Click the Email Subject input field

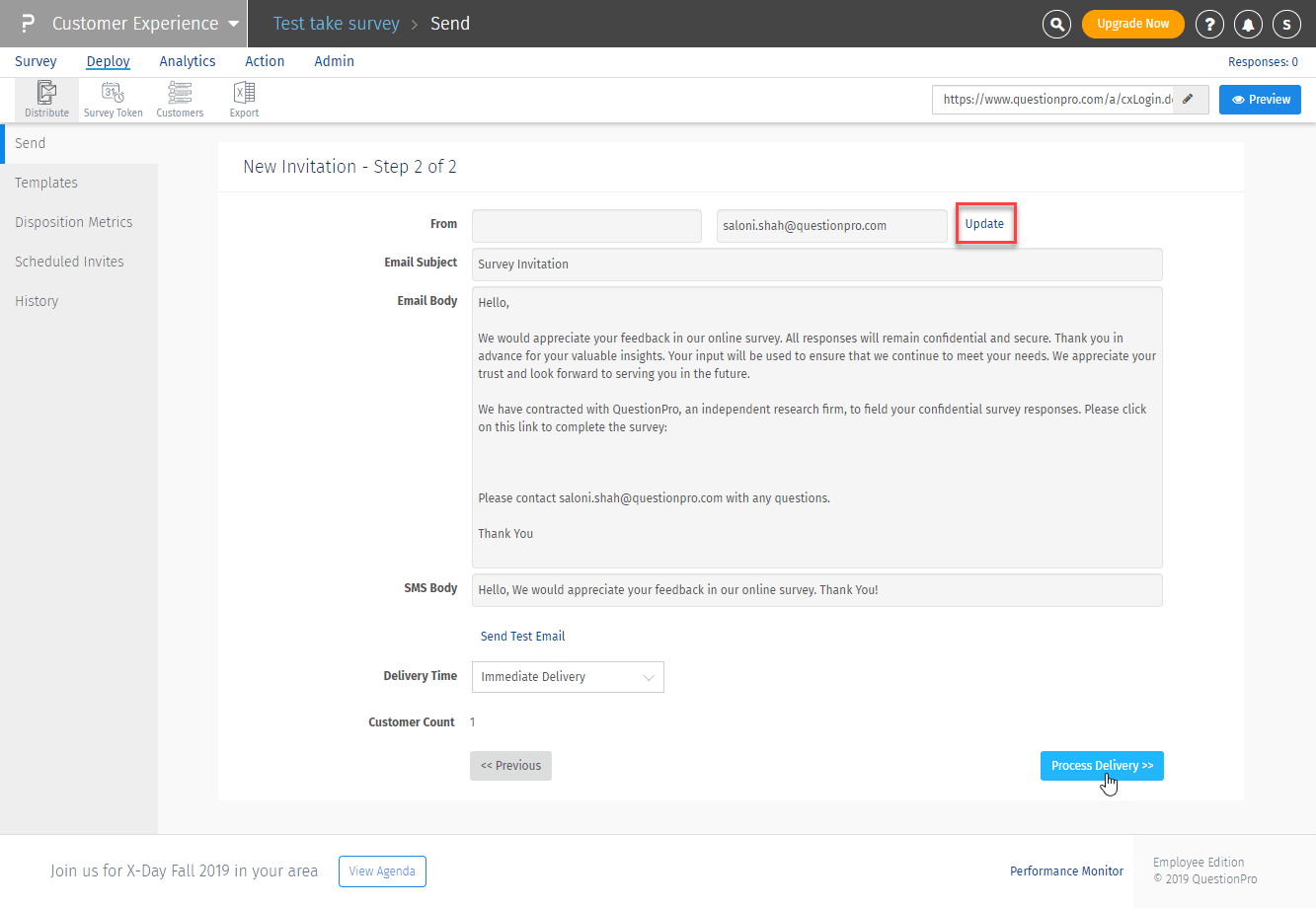pos(816,265)
